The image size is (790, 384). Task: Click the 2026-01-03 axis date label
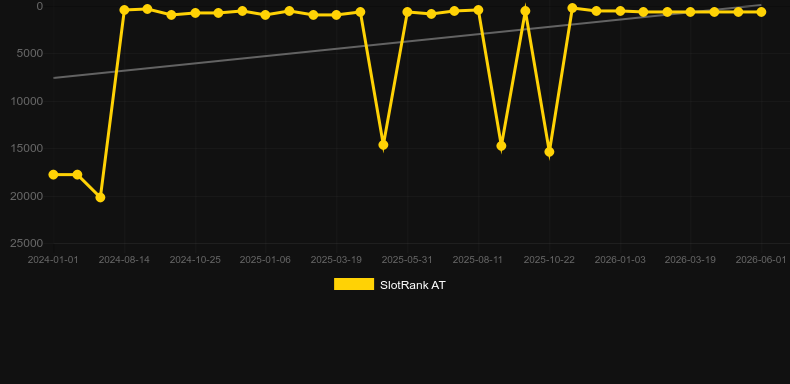point(620,260)
